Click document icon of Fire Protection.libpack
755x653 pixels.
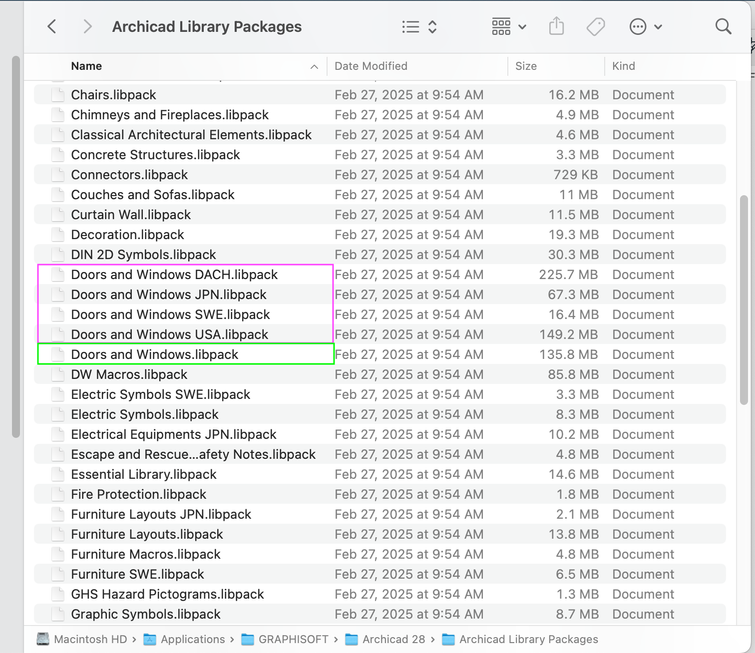pos(58,495)
